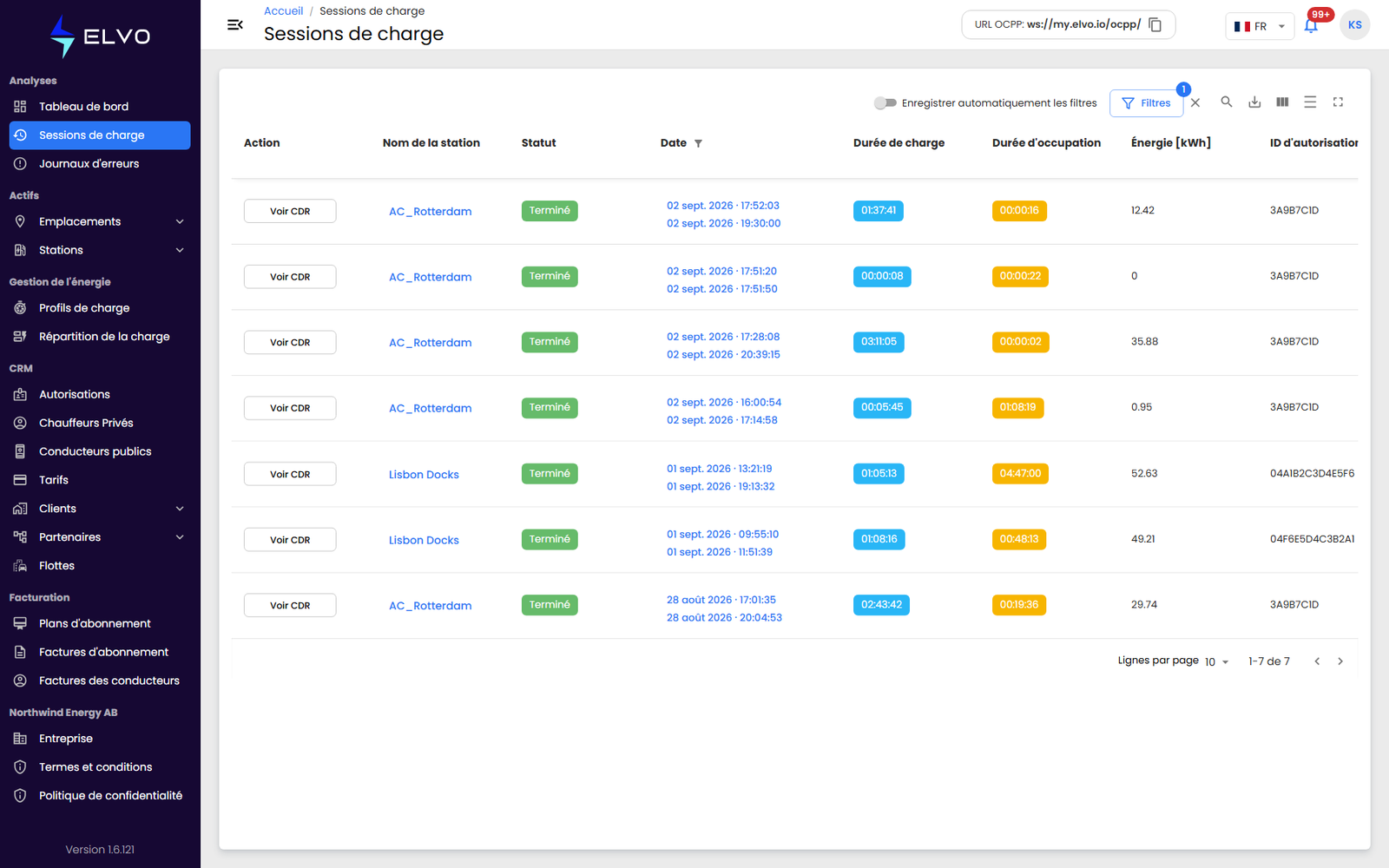Open Politique de confidentialité

point(100,796)
